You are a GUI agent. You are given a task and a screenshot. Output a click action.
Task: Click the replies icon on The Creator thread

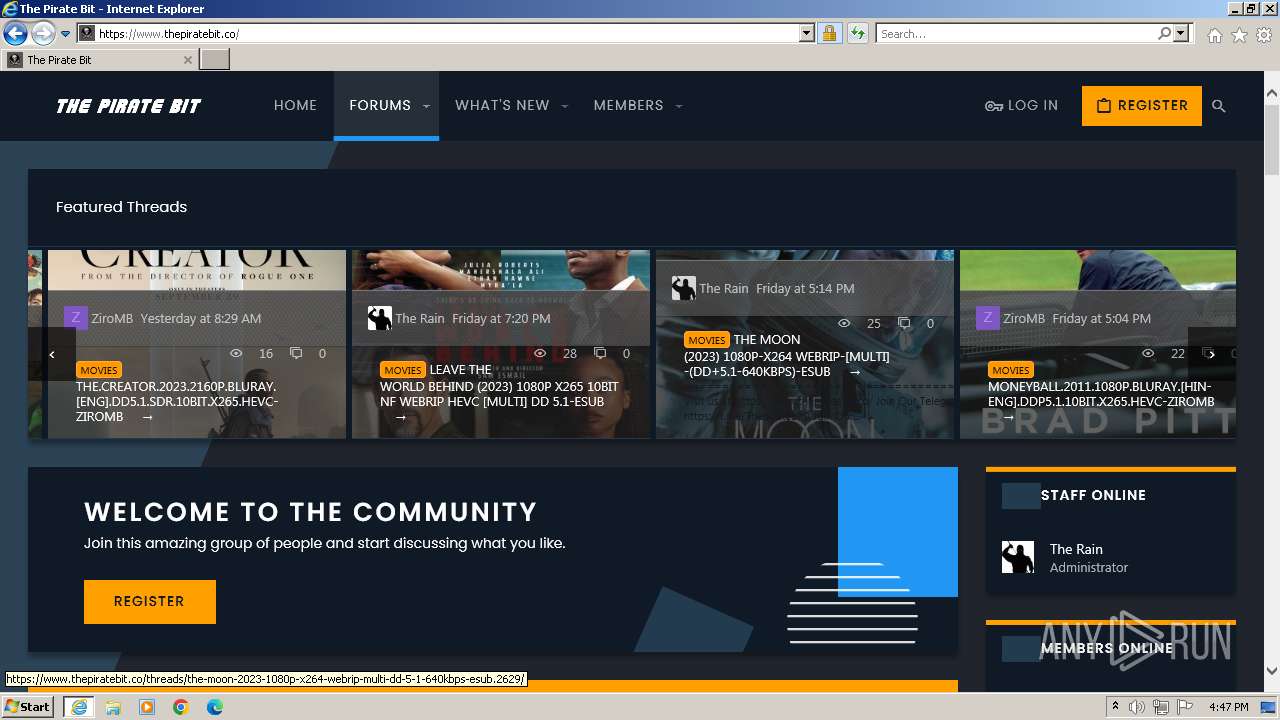296,353
